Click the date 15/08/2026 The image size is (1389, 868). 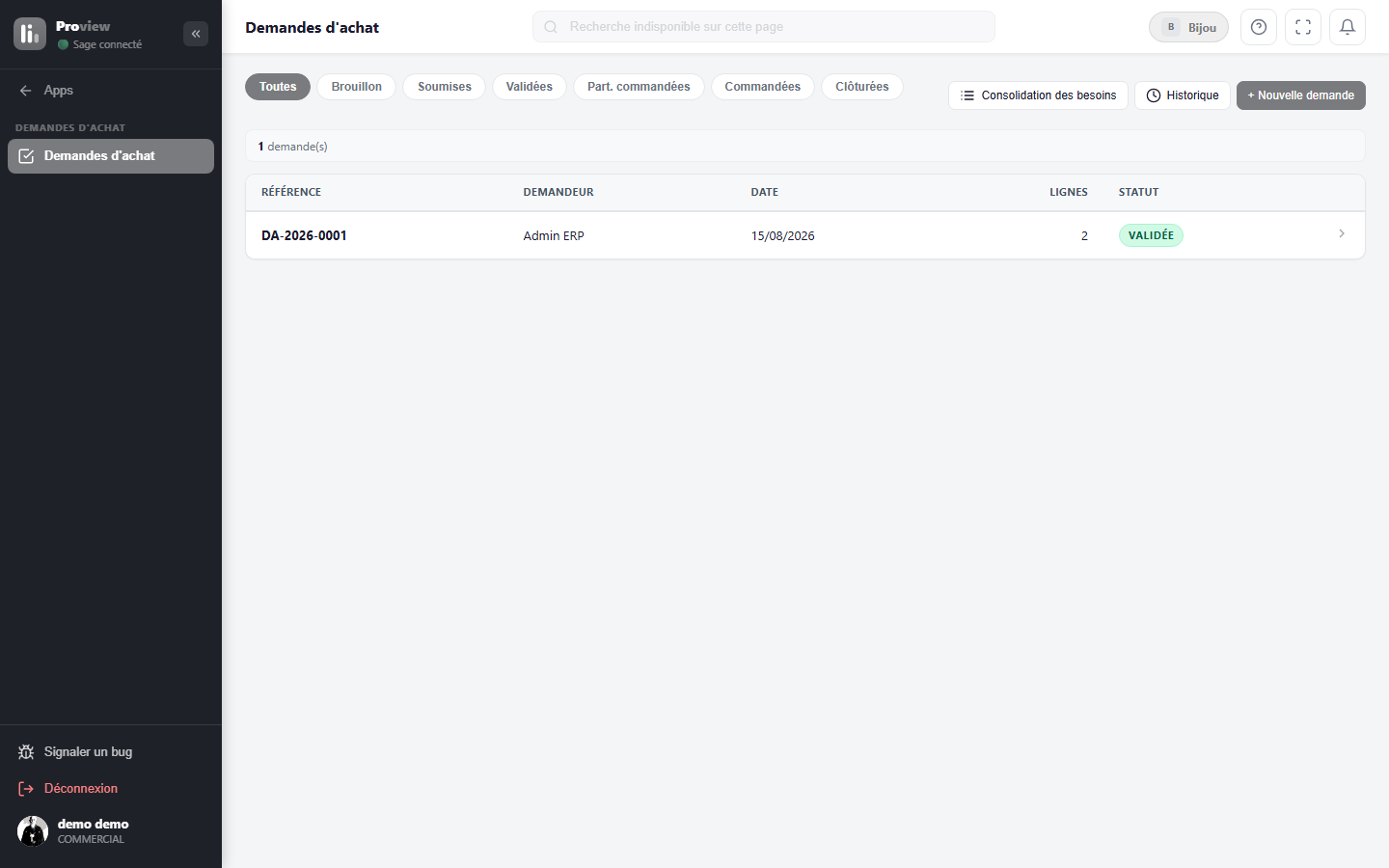pos(783,236)
